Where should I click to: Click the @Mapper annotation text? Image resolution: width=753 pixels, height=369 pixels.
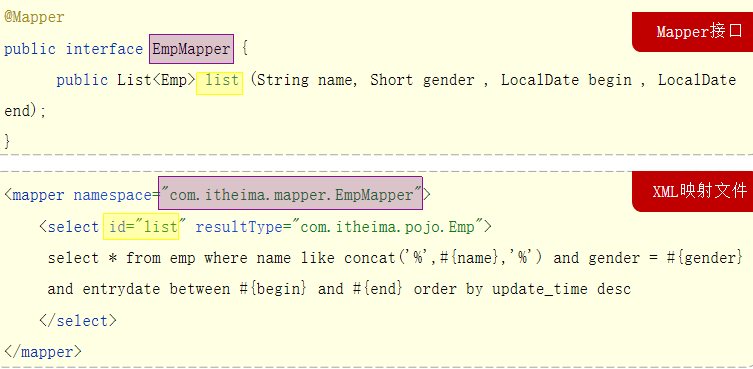pyautogui.click(x=34, y=17)
